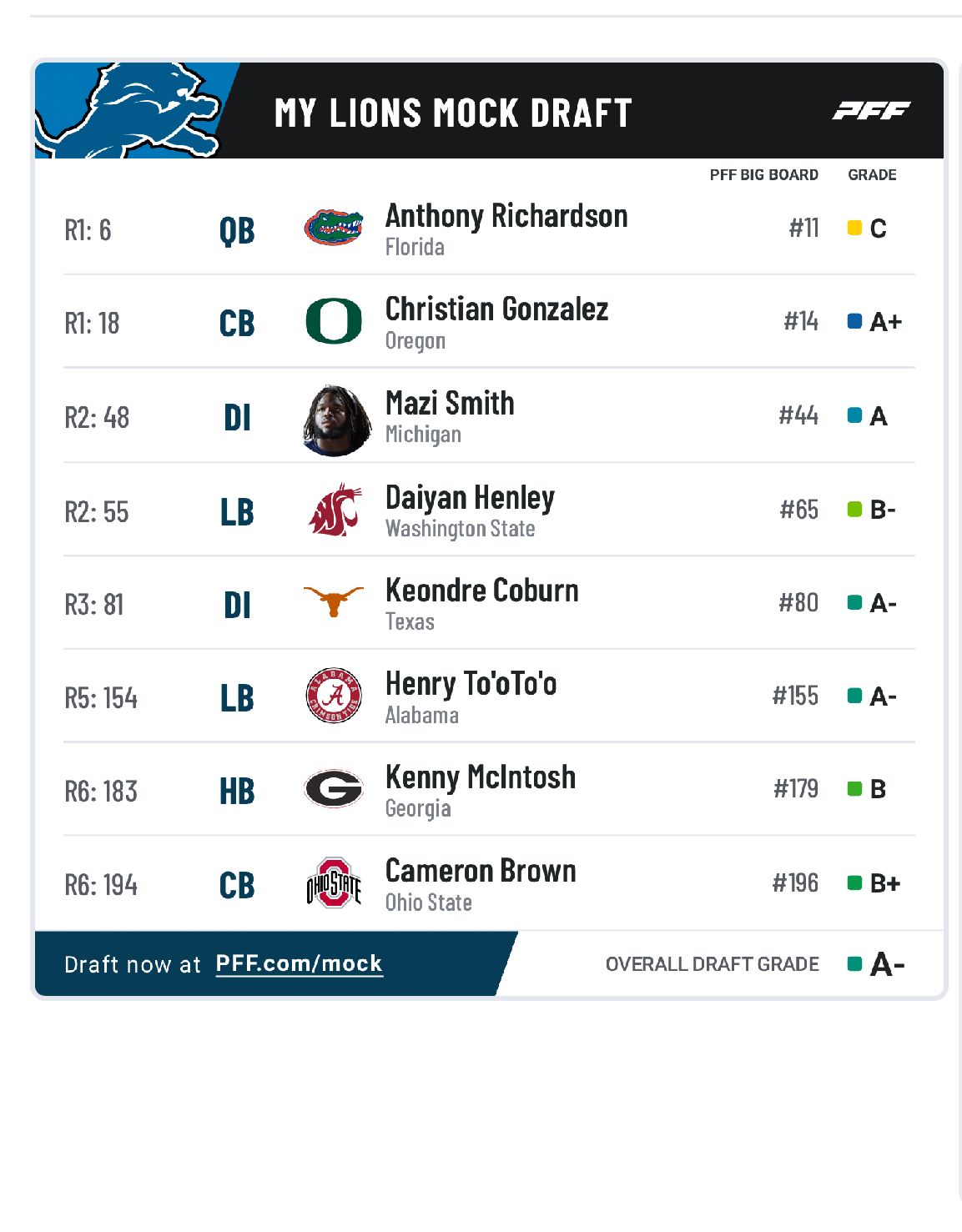The height and width of the screenshot is (1232, 962).
Task: Click Mazi Smith's player headshot
Action: tap(336, 420)
